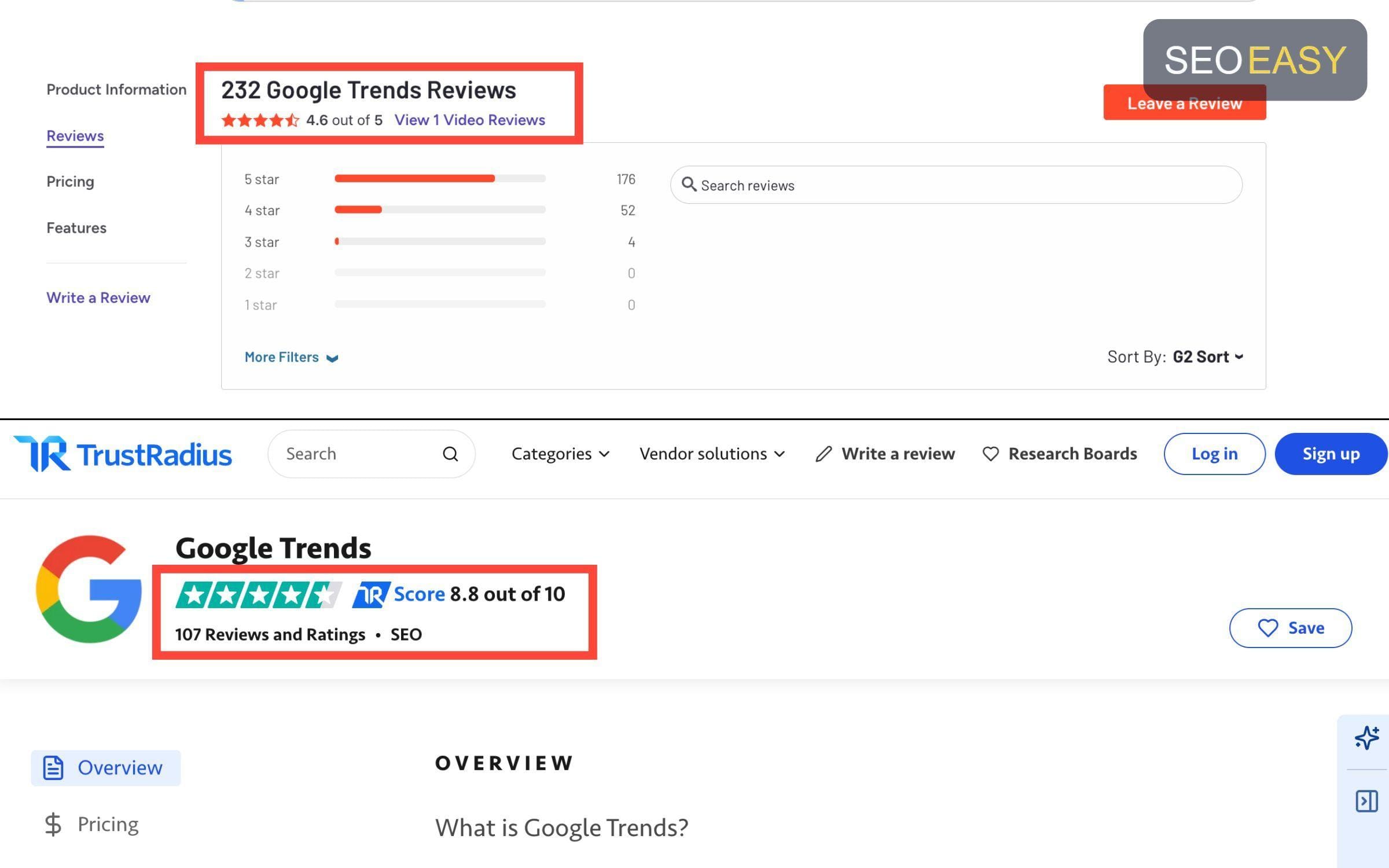This screenshot has height=868, width=1389.
Task: Click the sparkle AI icon in the side panel
Action: tap(1366, 738)
